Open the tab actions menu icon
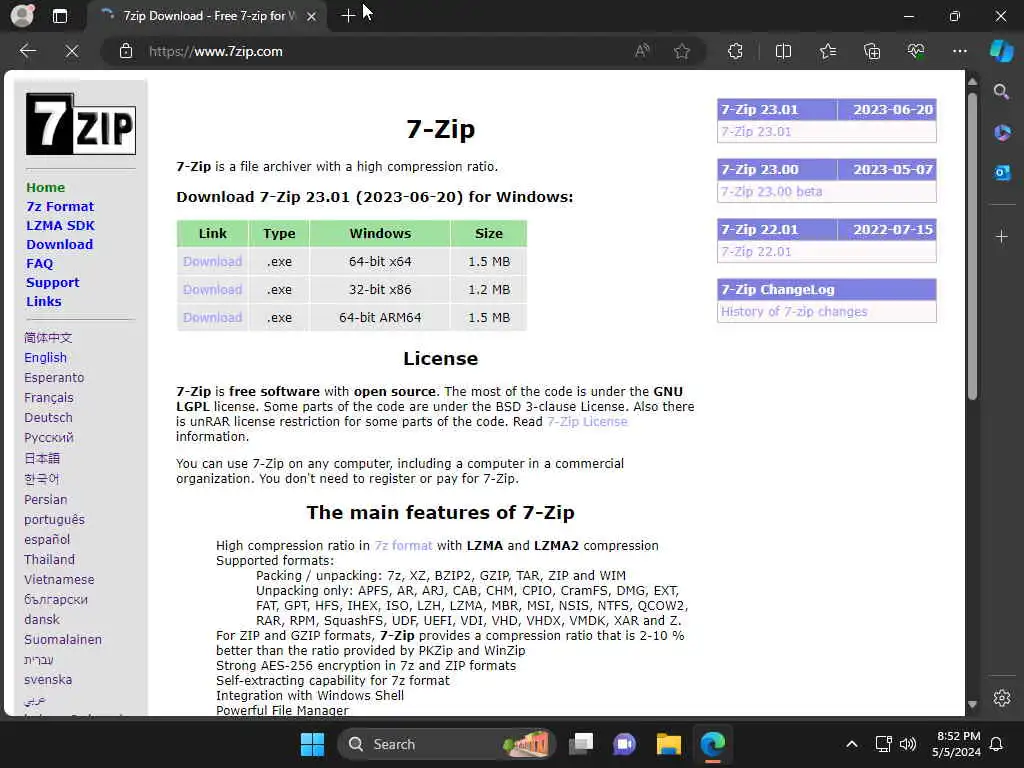This screenshot has height=768, width=1024. coord(59,16)
